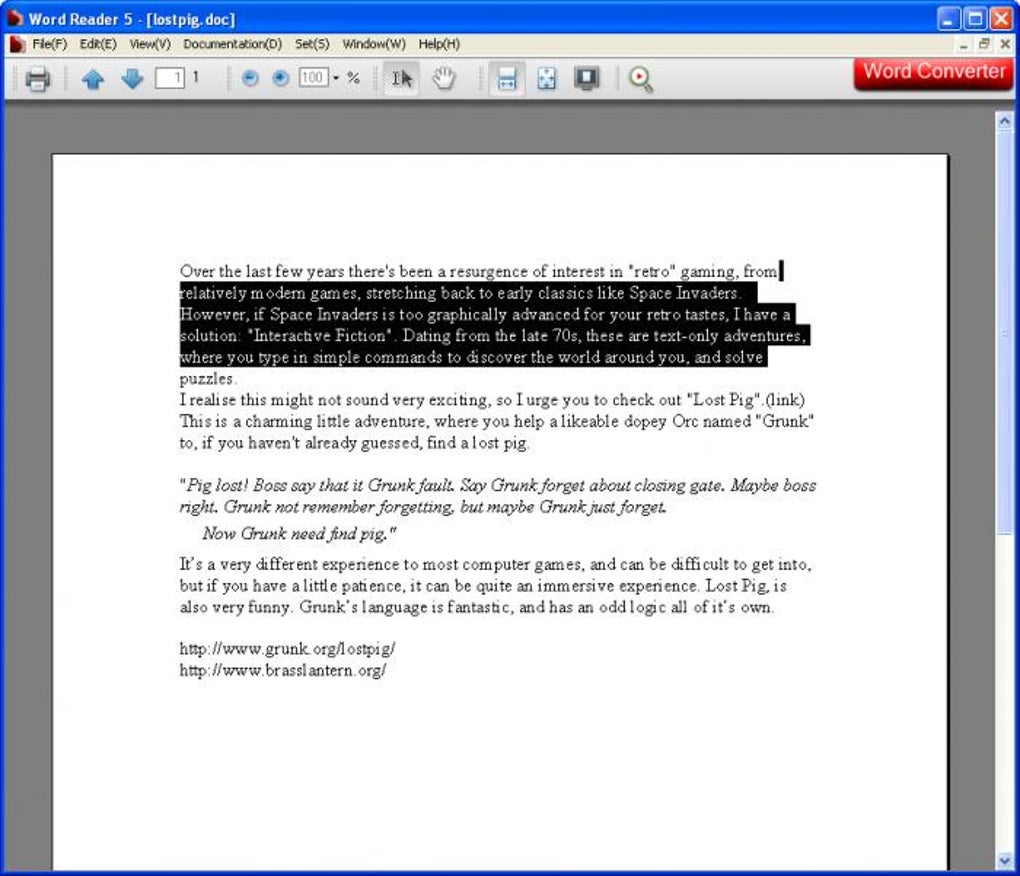Image resolution: width=1020 pixels, height=876 pixels.
Task: Open the search magnifier tool
Action: coord(641,79)
